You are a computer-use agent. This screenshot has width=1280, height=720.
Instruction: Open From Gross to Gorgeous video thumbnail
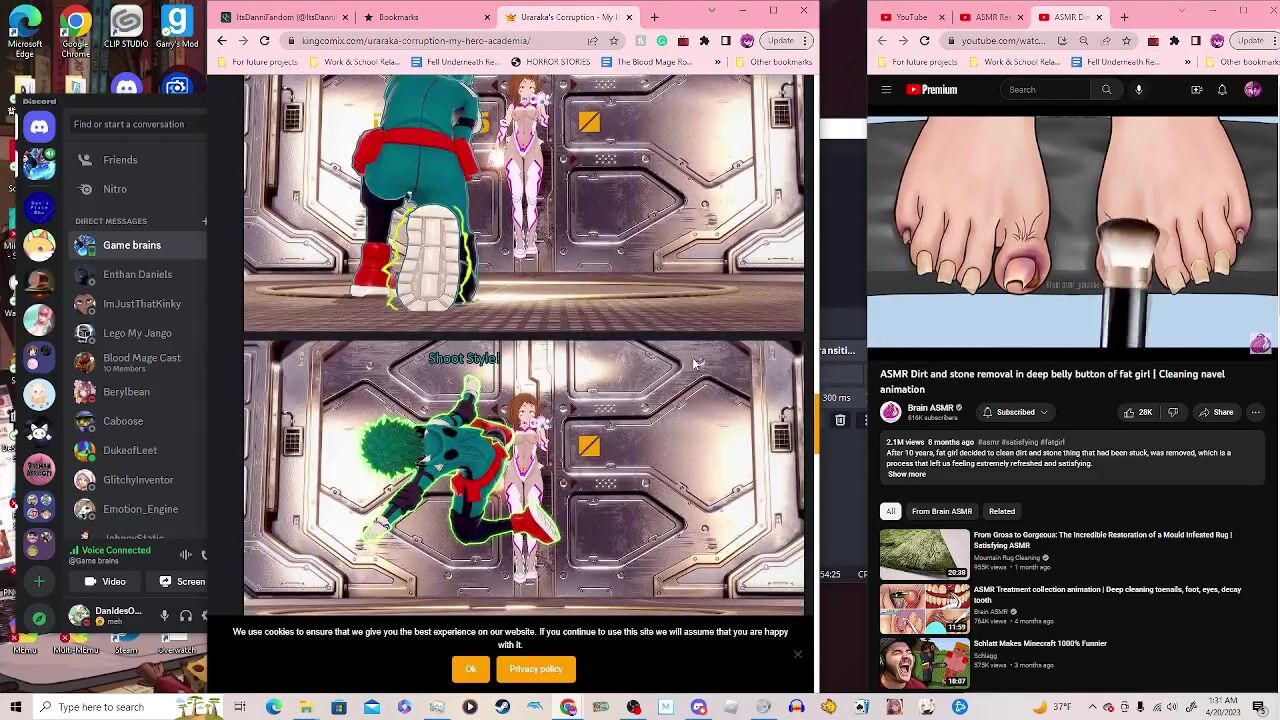(925, 555)
